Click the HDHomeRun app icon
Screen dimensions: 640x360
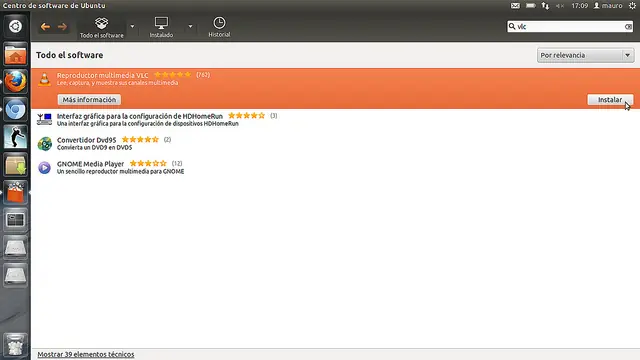point(44,119)
